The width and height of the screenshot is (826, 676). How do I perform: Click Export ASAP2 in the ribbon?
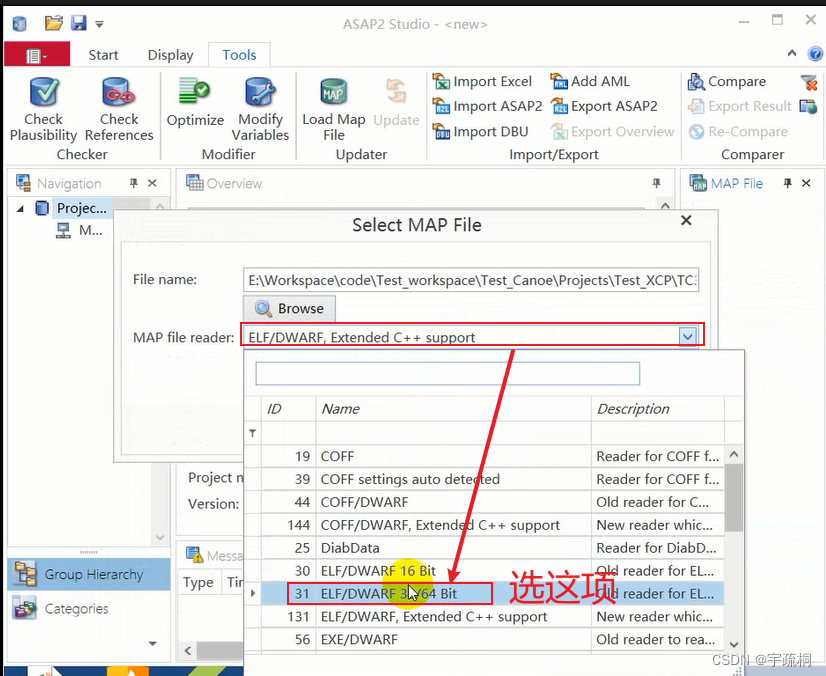(604, 106)
